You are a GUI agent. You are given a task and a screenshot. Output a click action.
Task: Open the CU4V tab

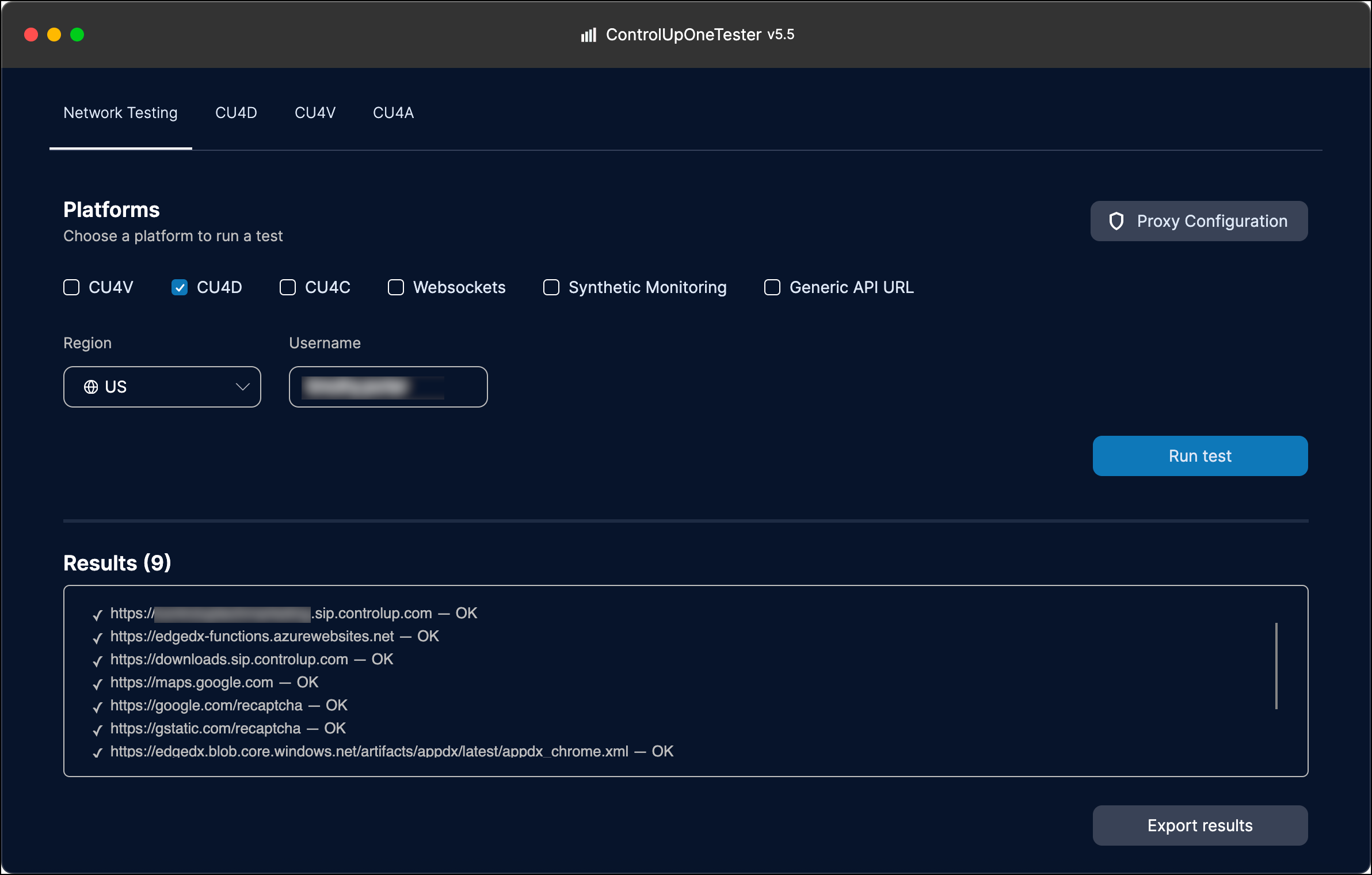coord(315,113)
